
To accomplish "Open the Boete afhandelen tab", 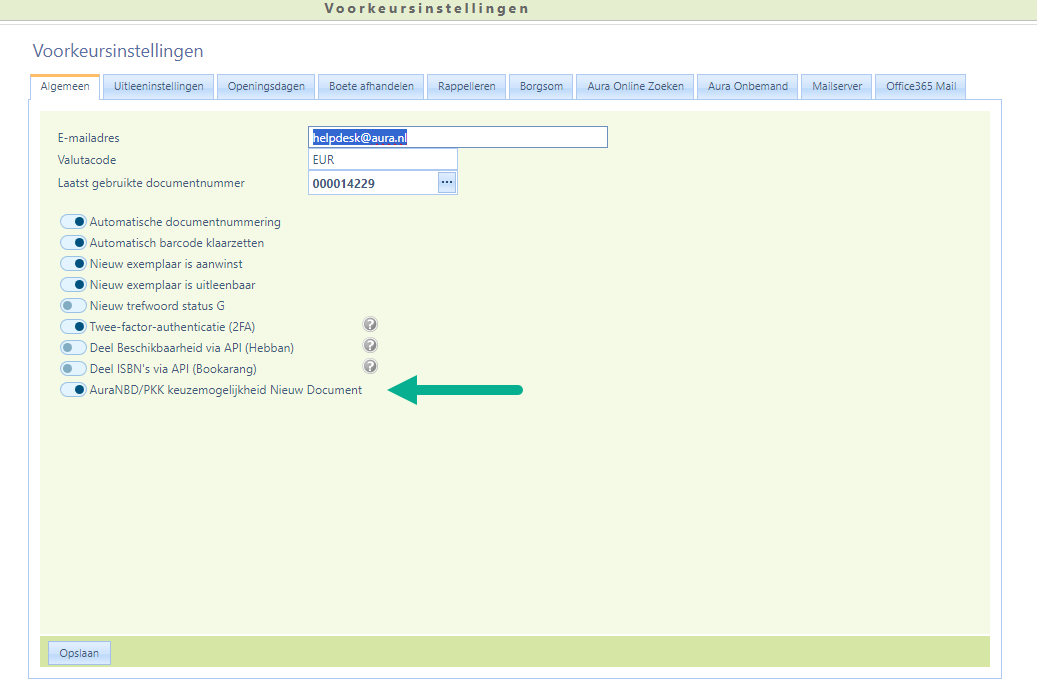I will coord(371,87).
